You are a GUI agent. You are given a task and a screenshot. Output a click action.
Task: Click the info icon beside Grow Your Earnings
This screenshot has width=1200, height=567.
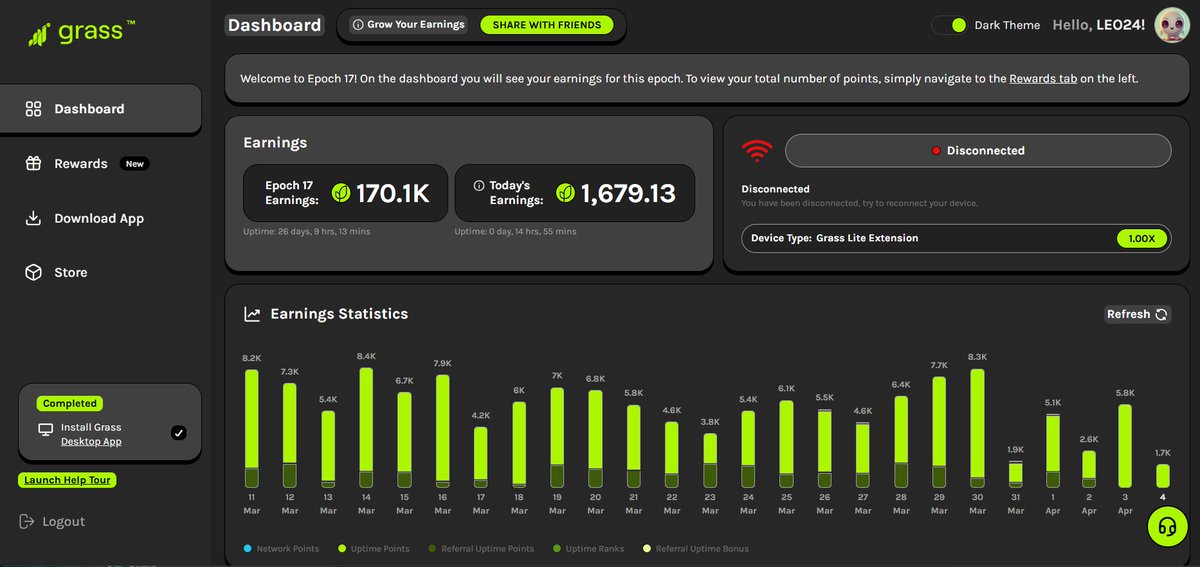pyautogui.click(x=358, y=24)
